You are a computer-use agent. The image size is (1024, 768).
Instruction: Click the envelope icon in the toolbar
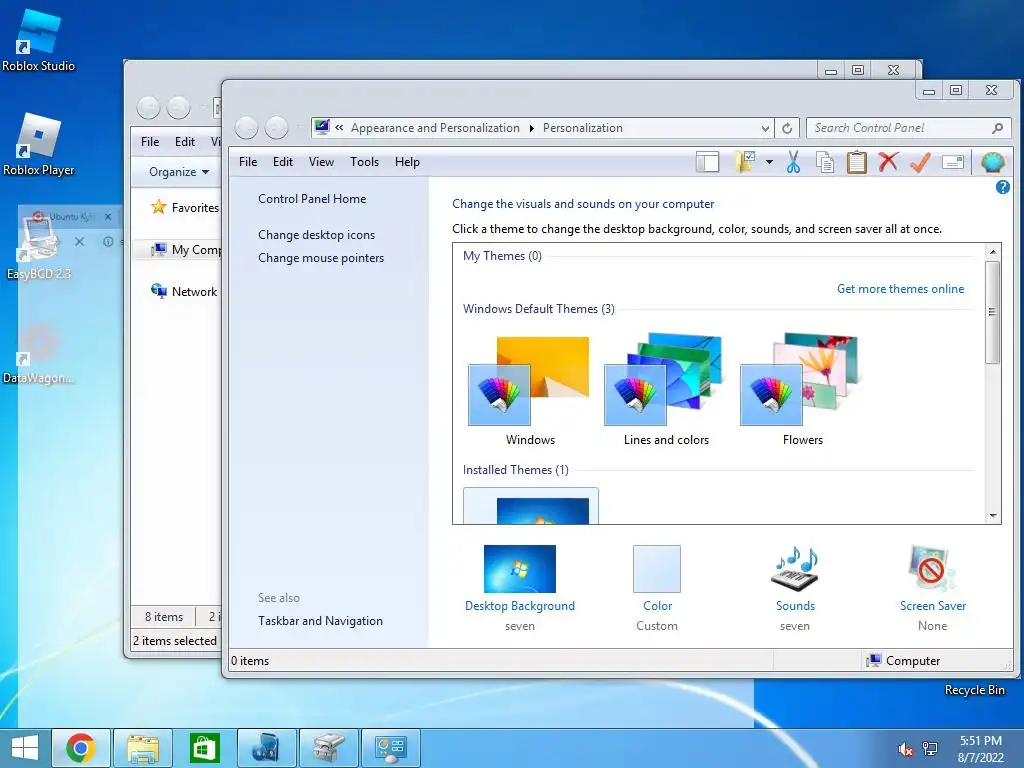coord(953,162)
